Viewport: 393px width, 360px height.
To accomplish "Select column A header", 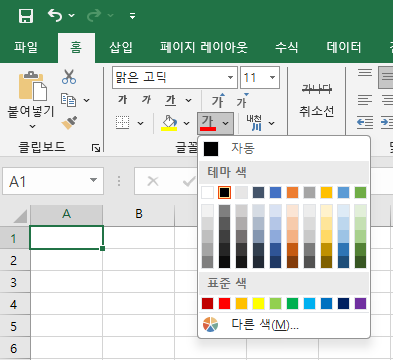I will pos(66,214).
